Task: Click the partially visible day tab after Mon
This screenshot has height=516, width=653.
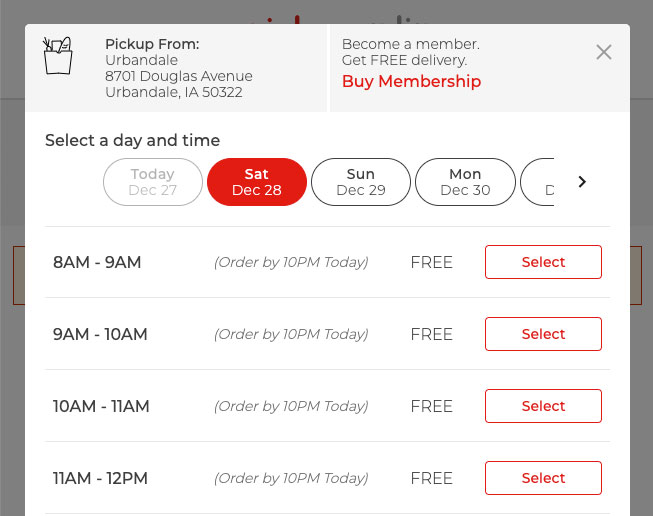Action: [x=540, y=182]
